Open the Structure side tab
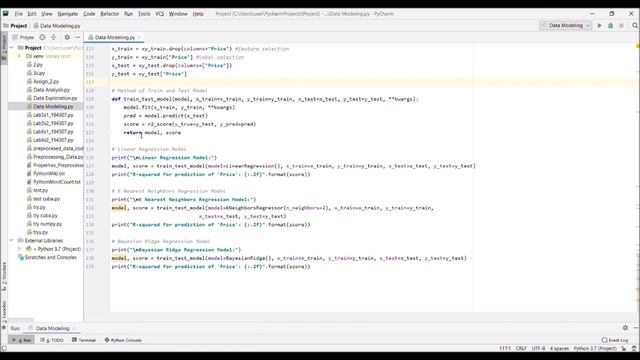 (x=4, y=276)
